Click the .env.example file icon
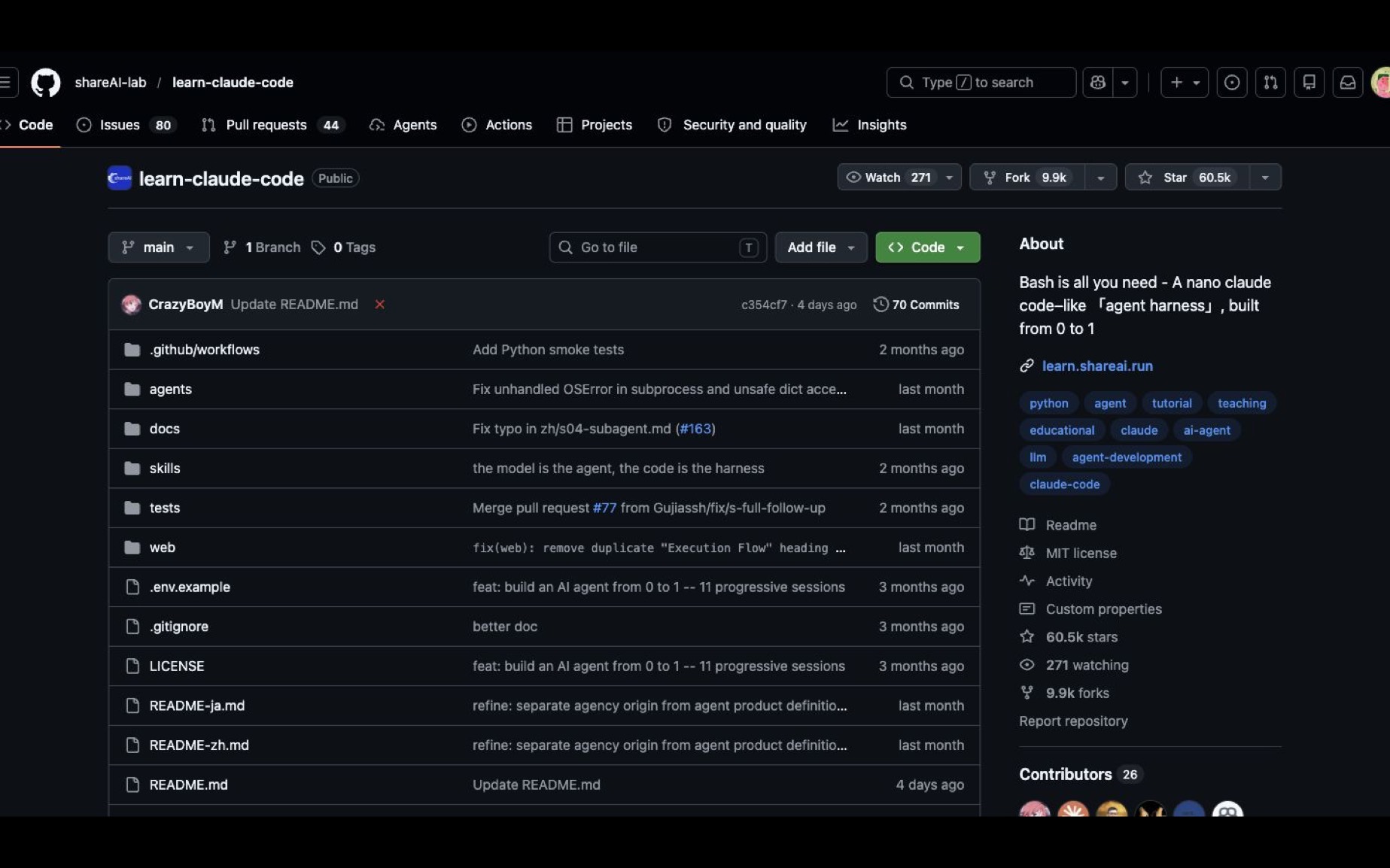1390x868 pixels. point(132,587)
